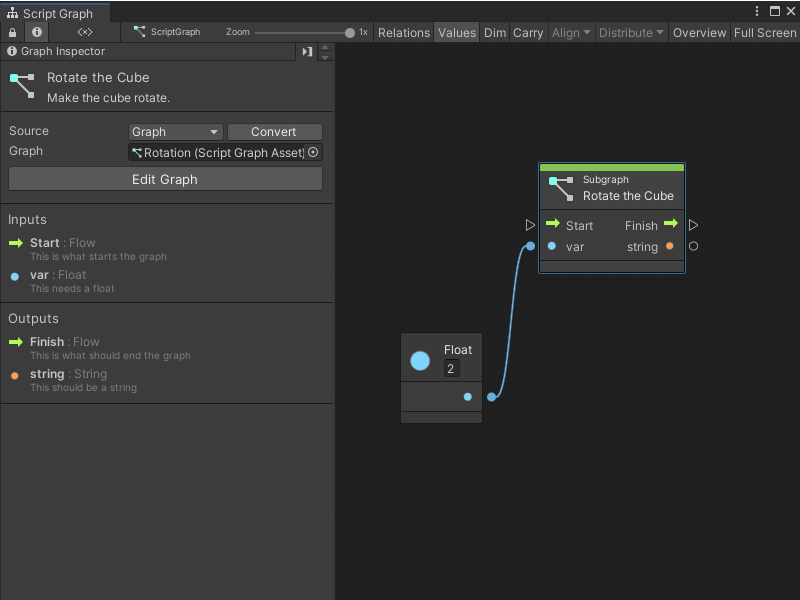This screenshot has width=800, height=600.
Task: Open the Source dropdown showing Graph
Action: point(175,131)
